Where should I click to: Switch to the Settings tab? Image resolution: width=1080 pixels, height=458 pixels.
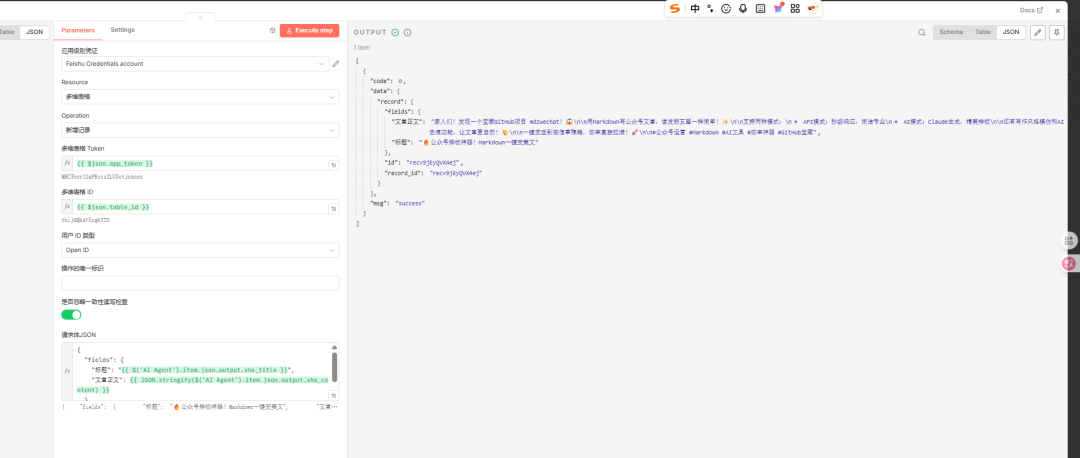point(122,30)
